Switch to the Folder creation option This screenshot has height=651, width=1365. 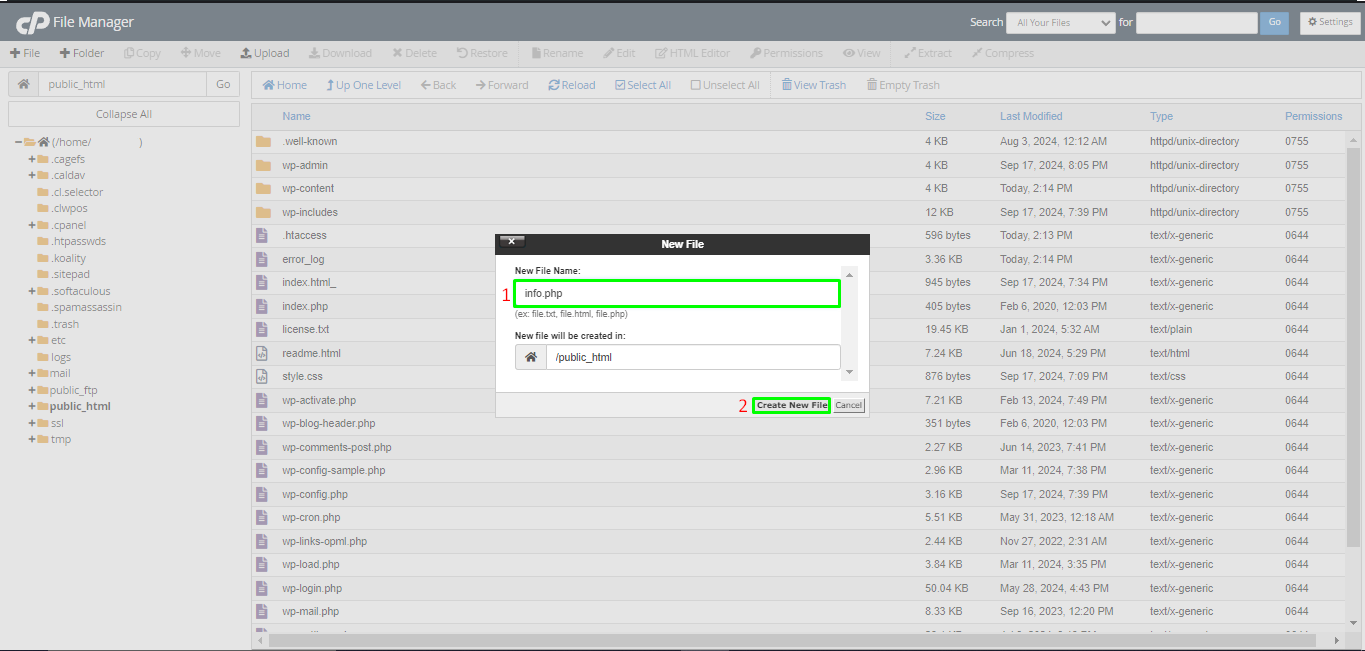(x=81, y=53)
